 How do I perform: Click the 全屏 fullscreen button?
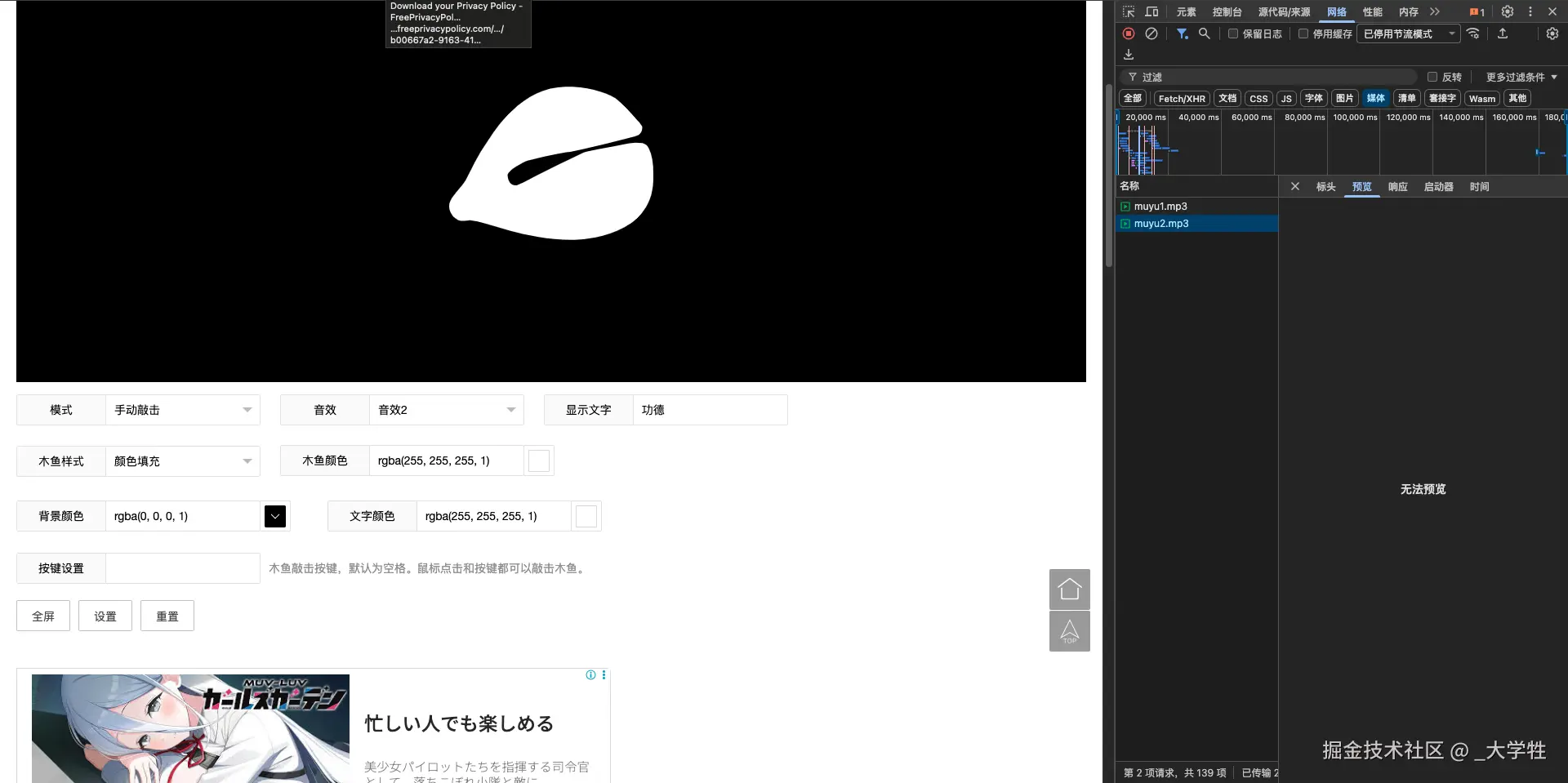tap(42, 616)
